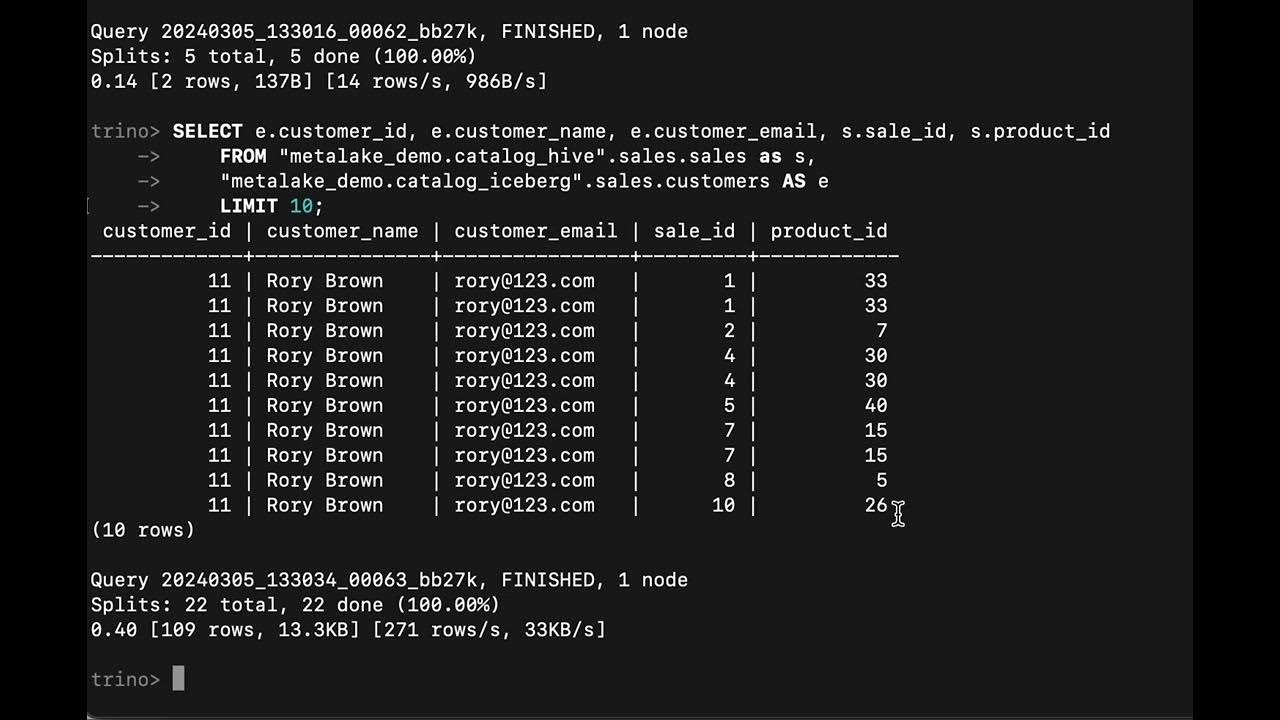
Task: Click the "109 rows, 13.3KB" stats line
Action: pyautogui.click(x=348, y=630)
